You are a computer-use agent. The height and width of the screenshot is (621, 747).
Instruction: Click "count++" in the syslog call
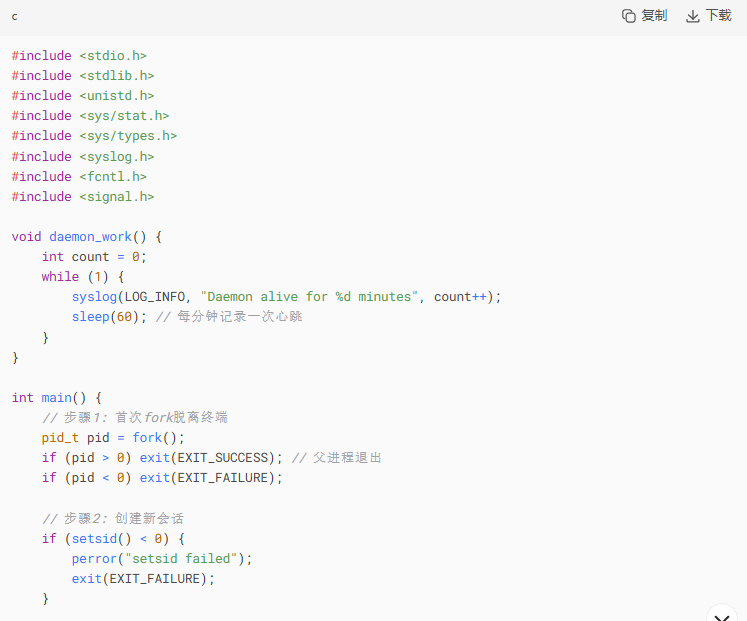click(x=460, y=297)
